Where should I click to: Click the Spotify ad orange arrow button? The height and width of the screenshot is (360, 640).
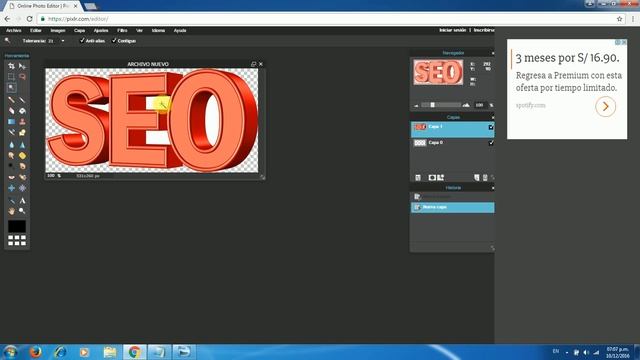605,107
